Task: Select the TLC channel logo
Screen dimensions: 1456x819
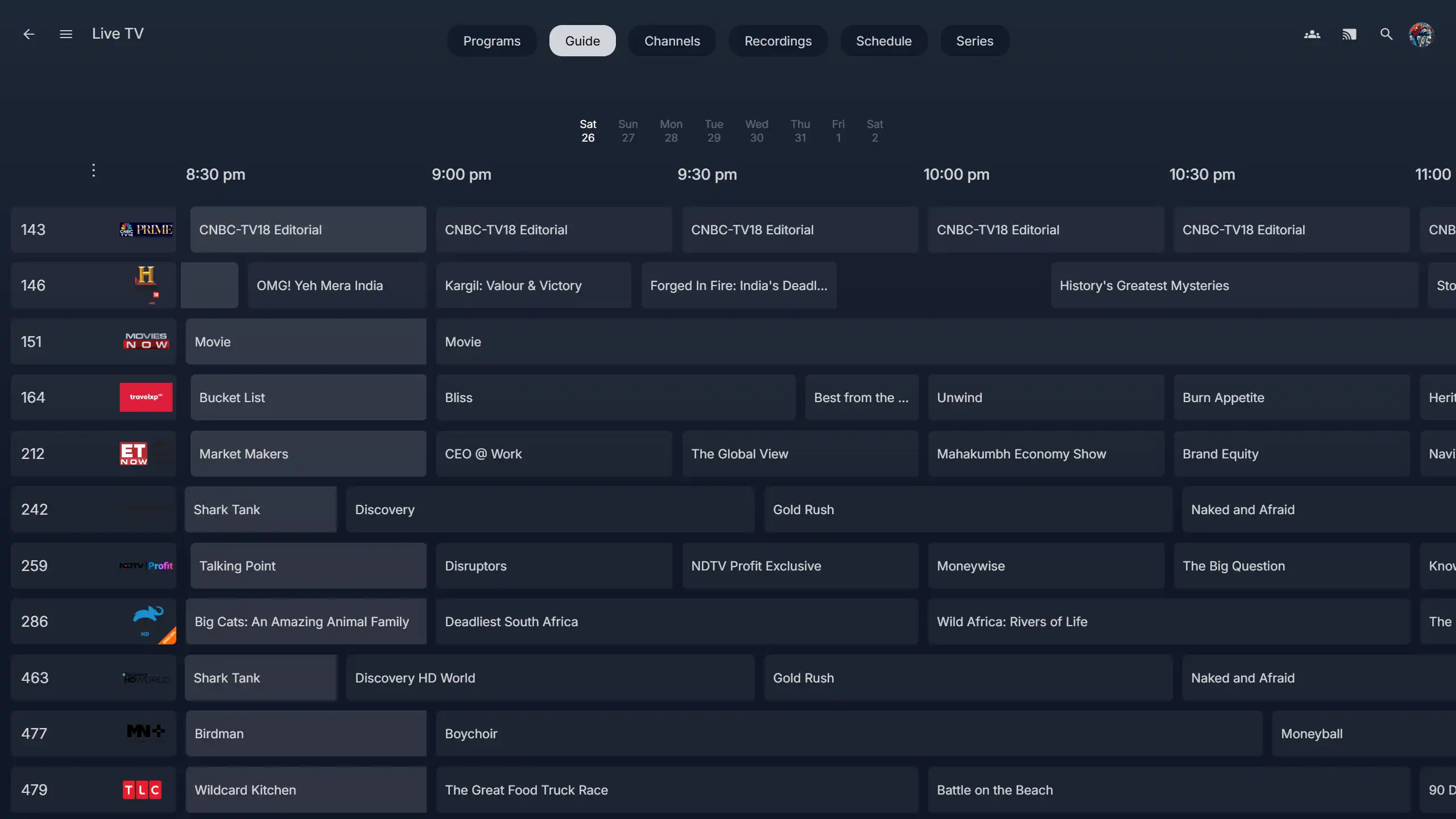Action: coord(142,789)
